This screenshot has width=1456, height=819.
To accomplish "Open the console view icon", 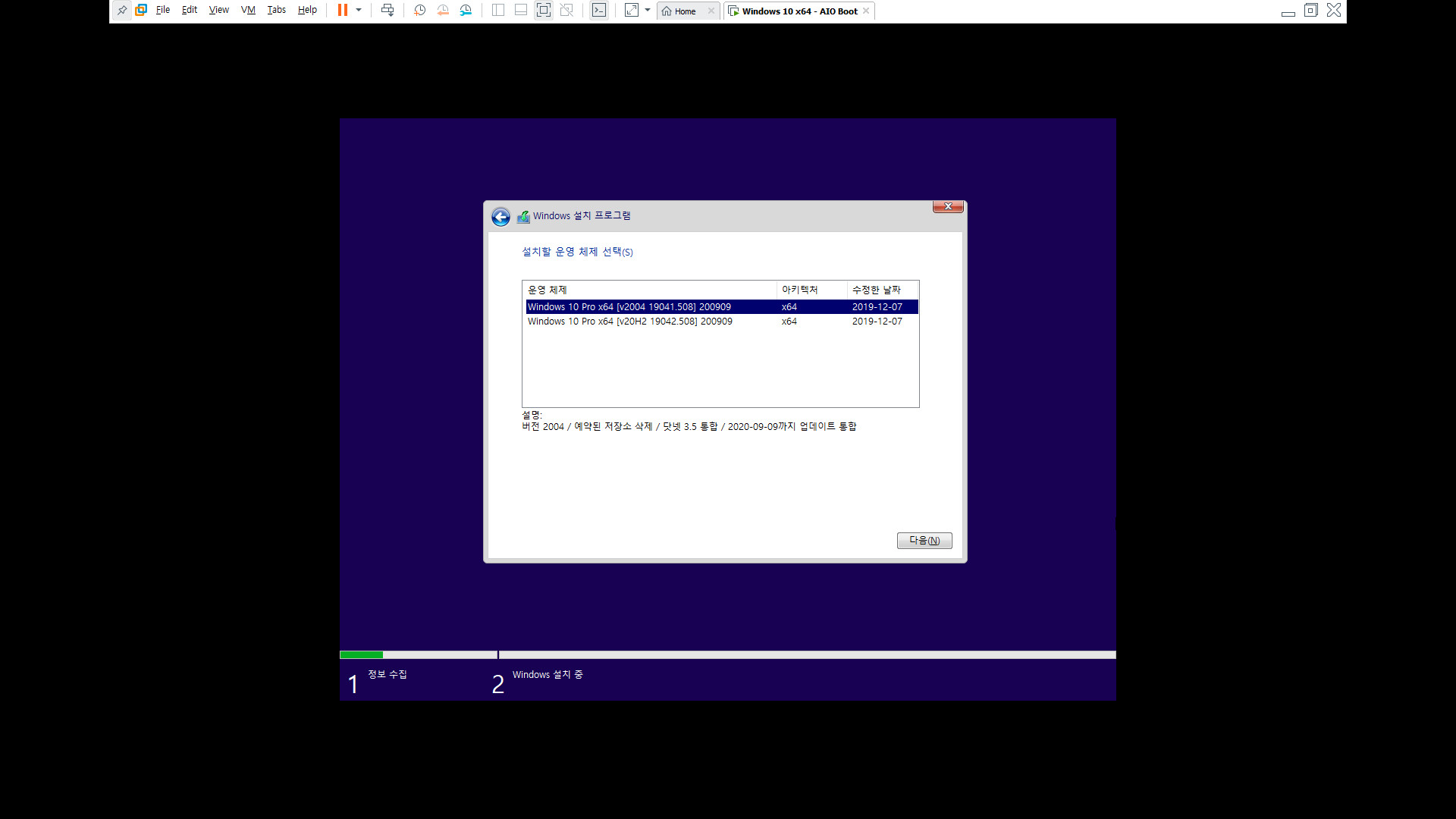I will (599, 11).
